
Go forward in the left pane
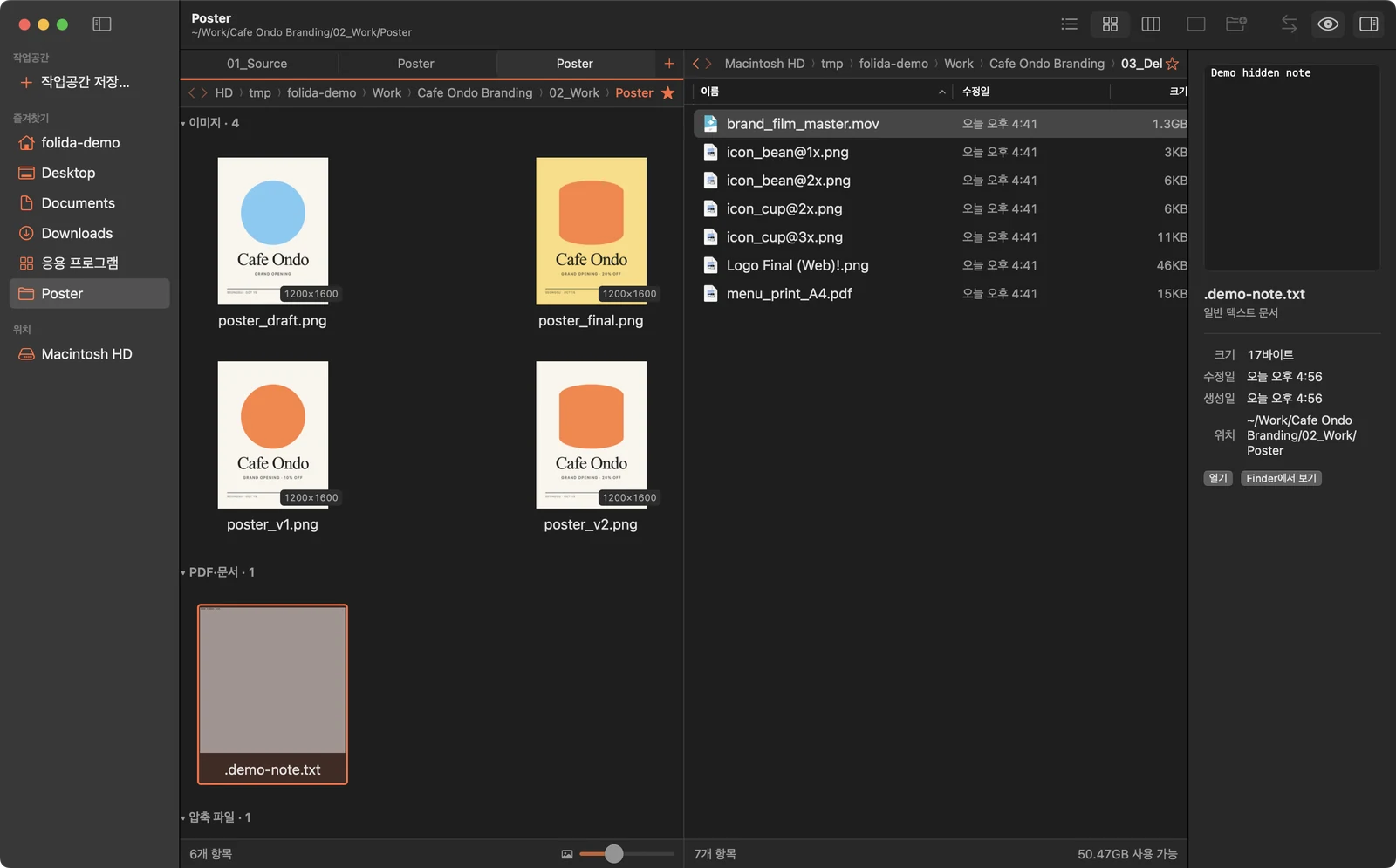coord(204,92)
